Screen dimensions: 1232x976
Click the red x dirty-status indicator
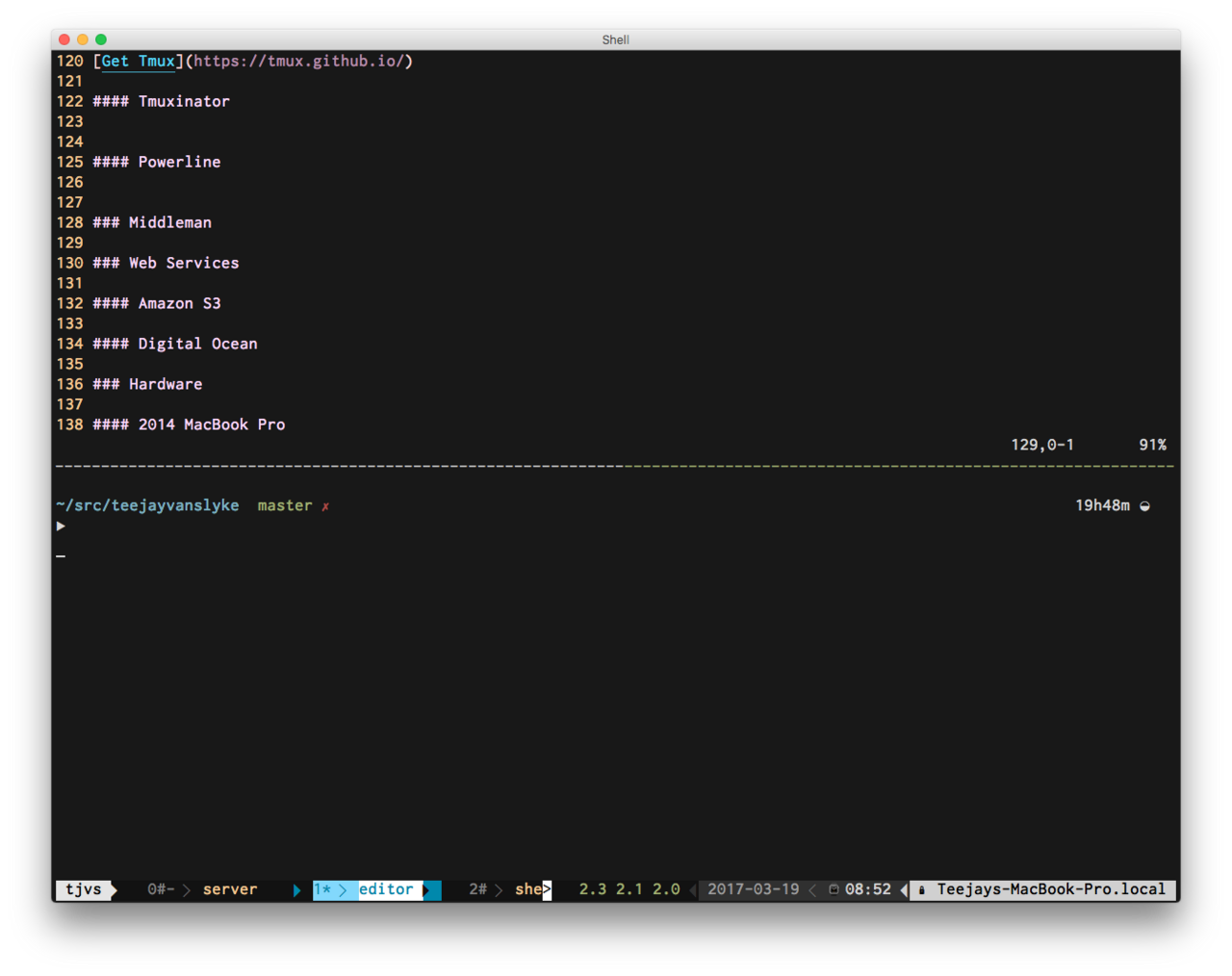(325, 506)
